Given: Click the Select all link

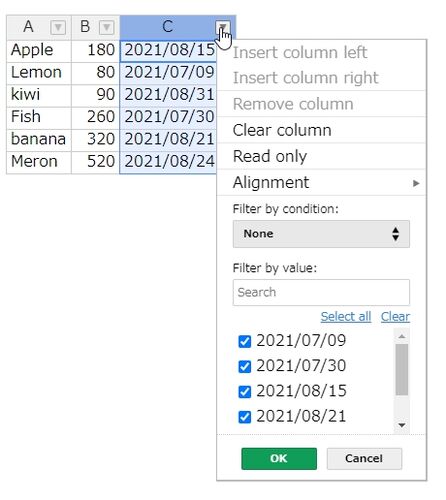Looking at the screenshot, I should 346,317.
